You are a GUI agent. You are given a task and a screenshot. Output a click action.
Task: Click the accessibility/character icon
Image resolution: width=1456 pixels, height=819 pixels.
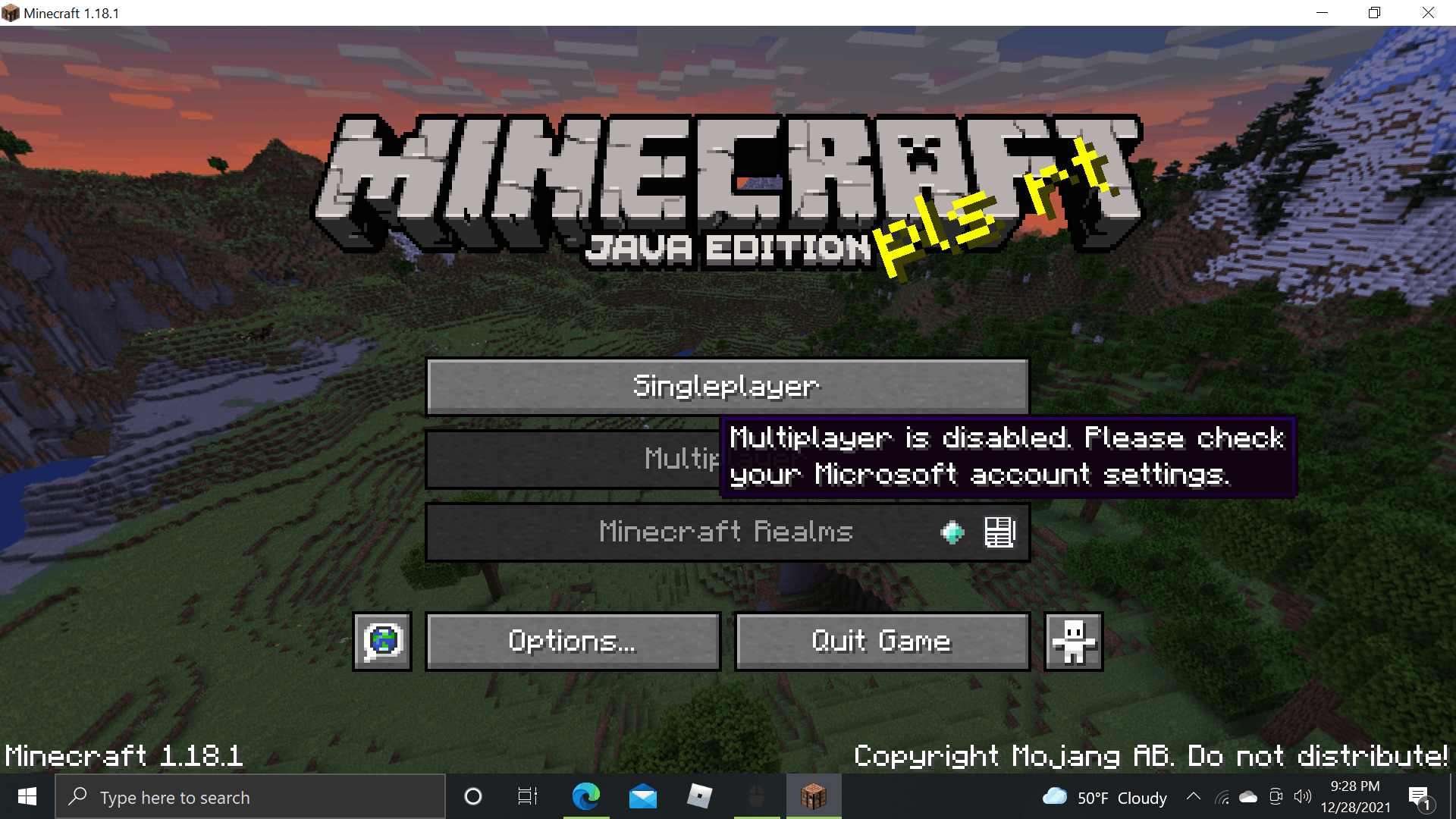click(1074, 641)
